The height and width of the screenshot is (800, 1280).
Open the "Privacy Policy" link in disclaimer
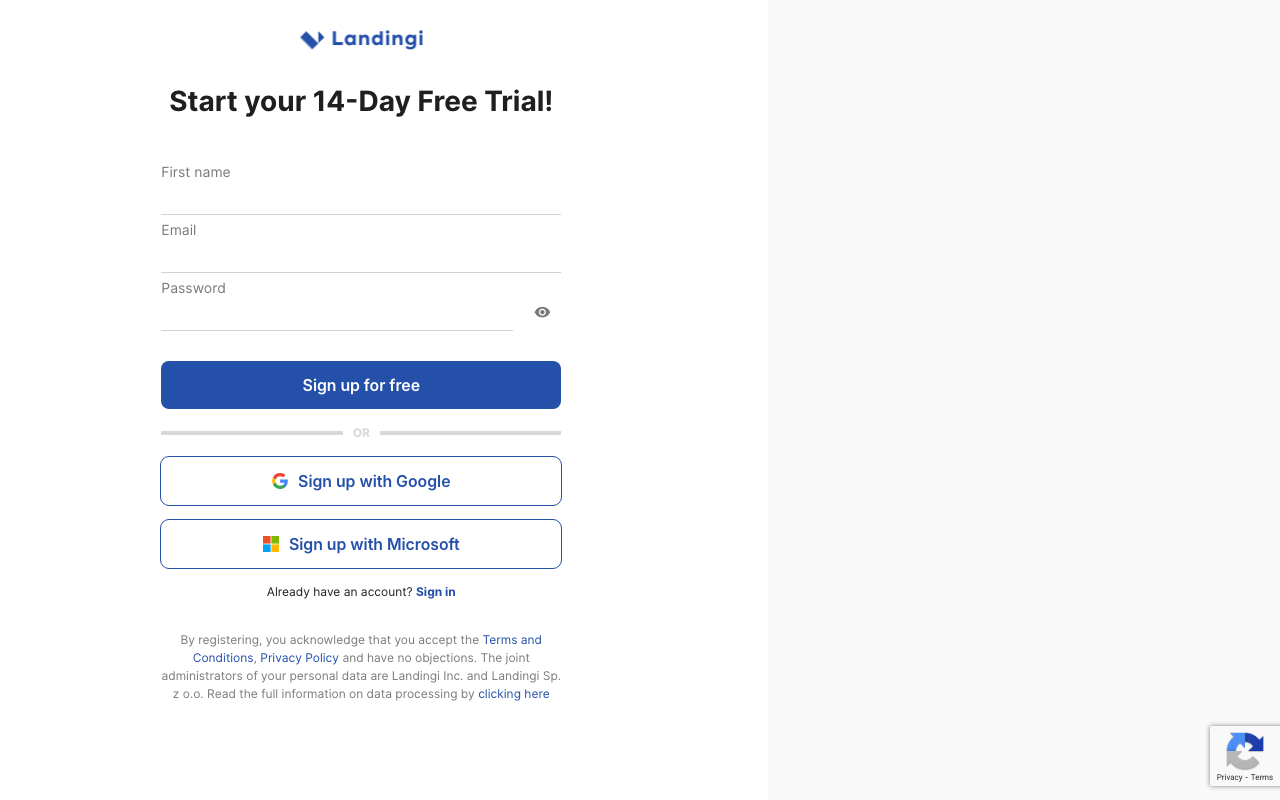299,658
